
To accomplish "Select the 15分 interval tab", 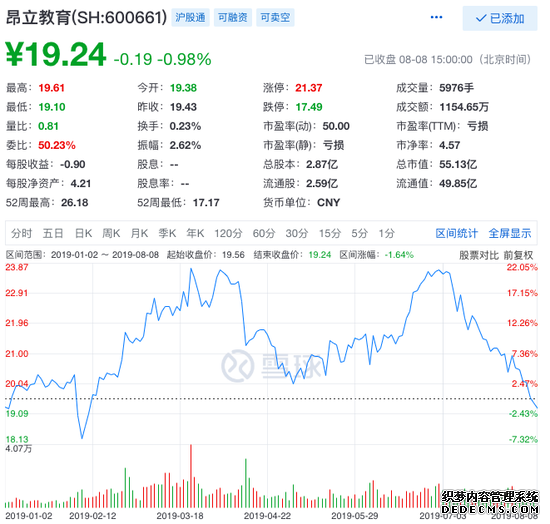I will pyautogui.click(x=330, y=233).
